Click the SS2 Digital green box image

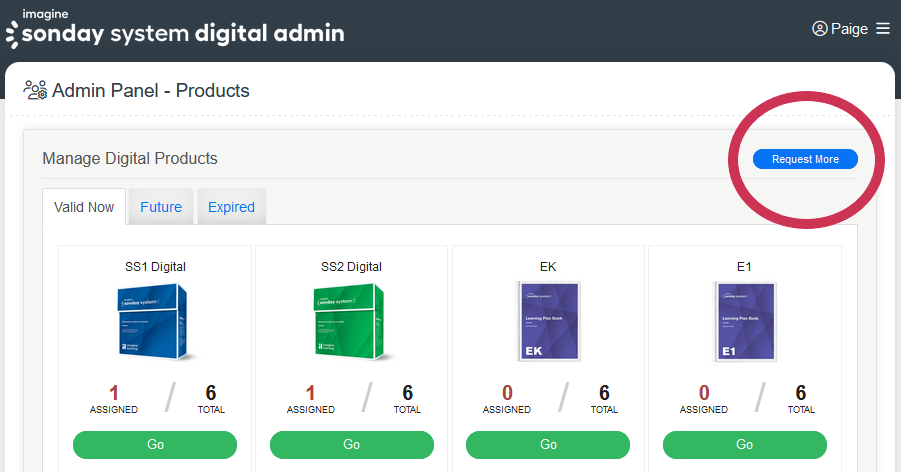pyautogui.click(x=351, y=321)
